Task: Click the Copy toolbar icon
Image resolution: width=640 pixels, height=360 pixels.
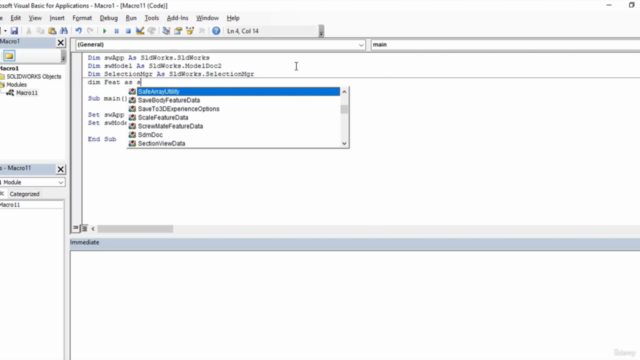Action: click(40, 31)
